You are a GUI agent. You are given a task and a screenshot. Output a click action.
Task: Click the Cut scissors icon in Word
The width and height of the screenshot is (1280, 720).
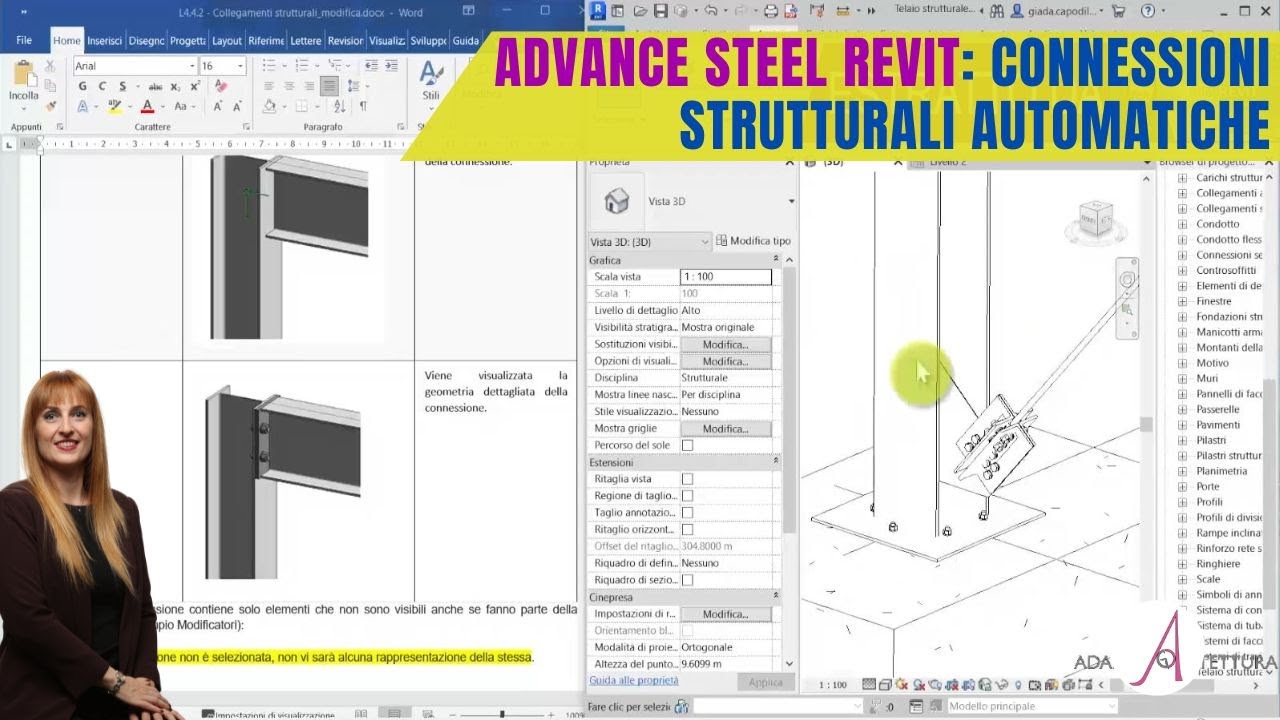coord(50,67)
